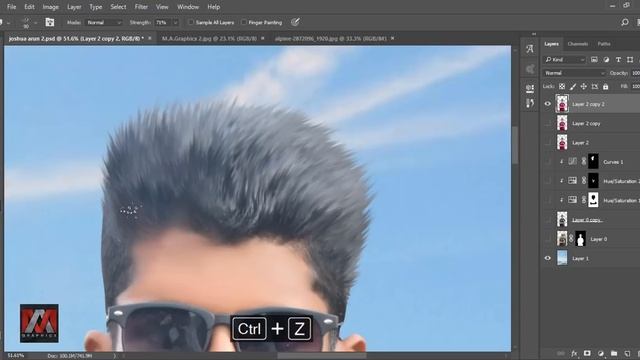
Task: Open the brushes panel icon in side dock
Action: (530, 88)
